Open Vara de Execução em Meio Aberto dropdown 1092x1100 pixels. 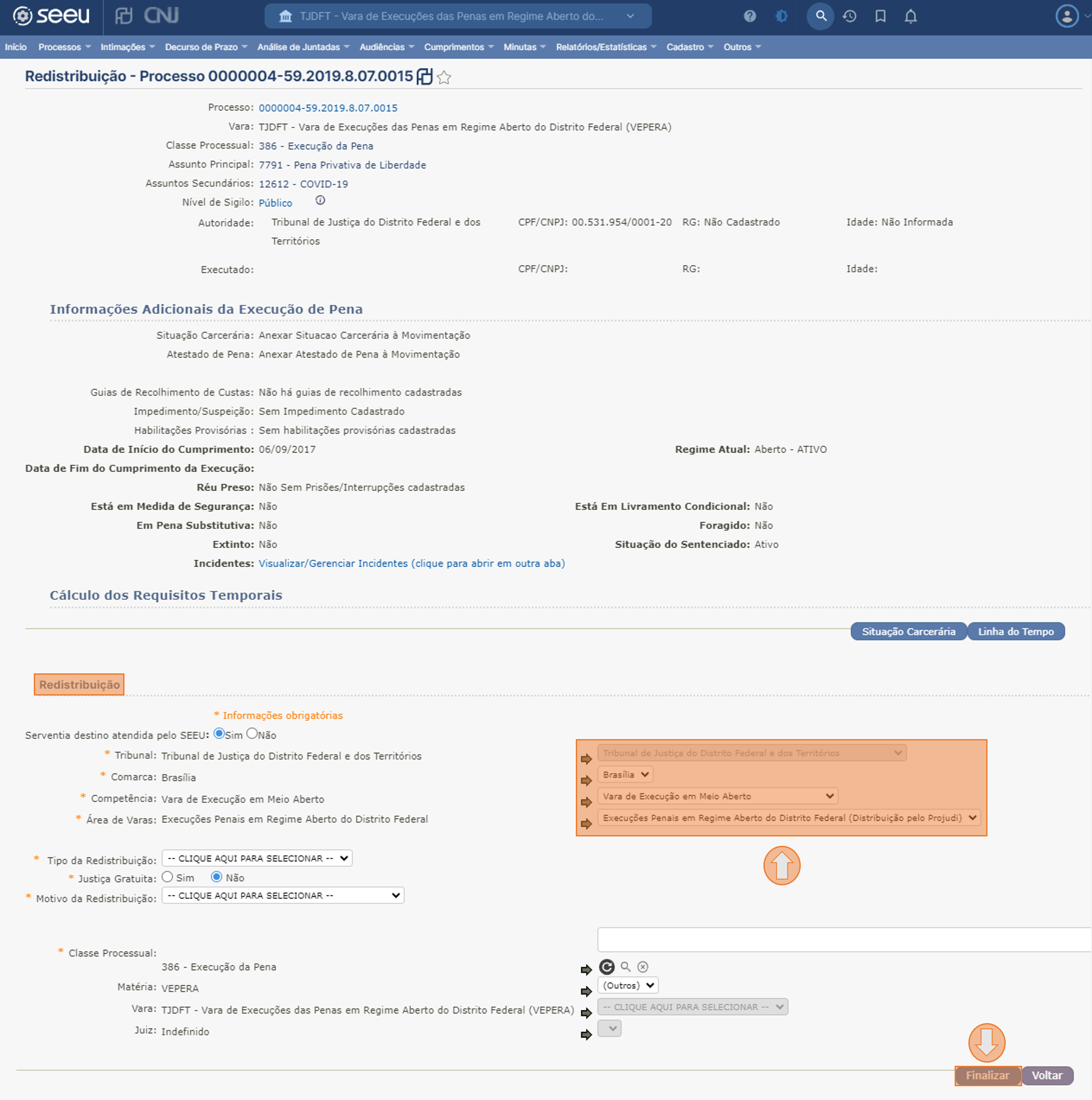[718, 796]
